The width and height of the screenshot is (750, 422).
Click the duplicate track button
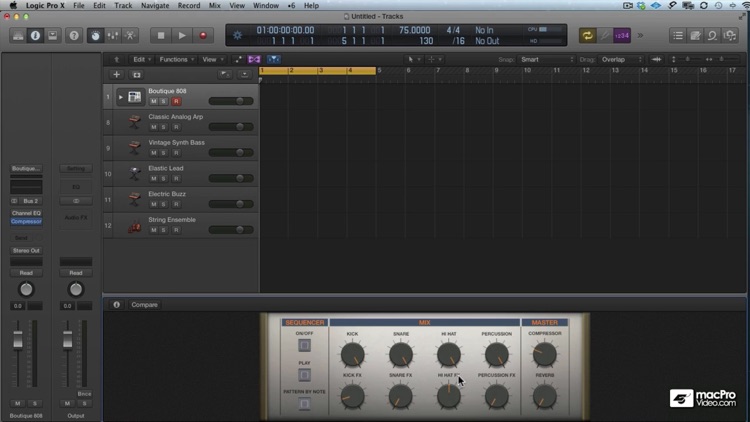(137, 75)
